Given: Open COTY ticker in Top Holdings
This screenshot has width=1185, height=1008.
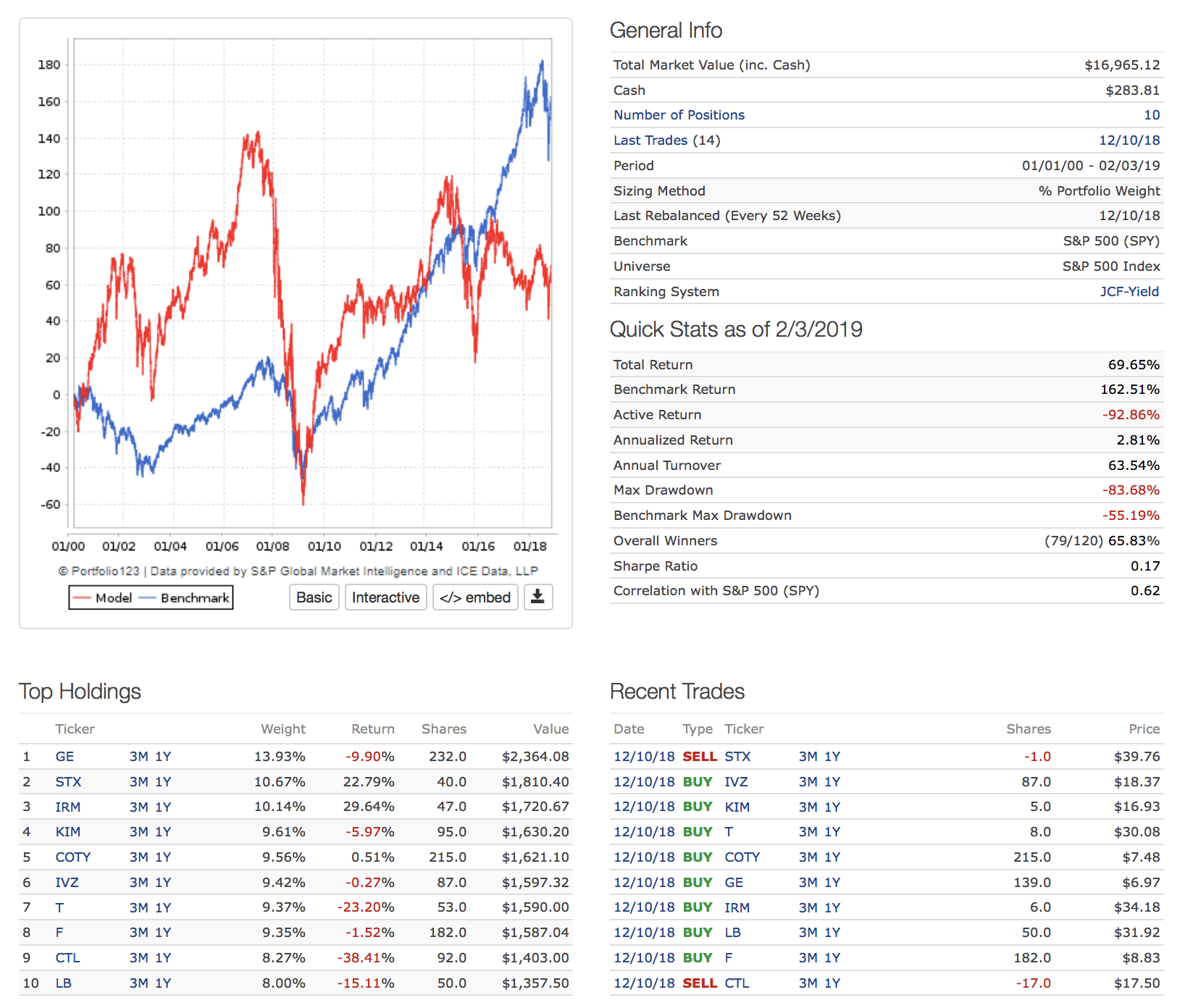Looking at the screenshot, I should tap(72, 857).
